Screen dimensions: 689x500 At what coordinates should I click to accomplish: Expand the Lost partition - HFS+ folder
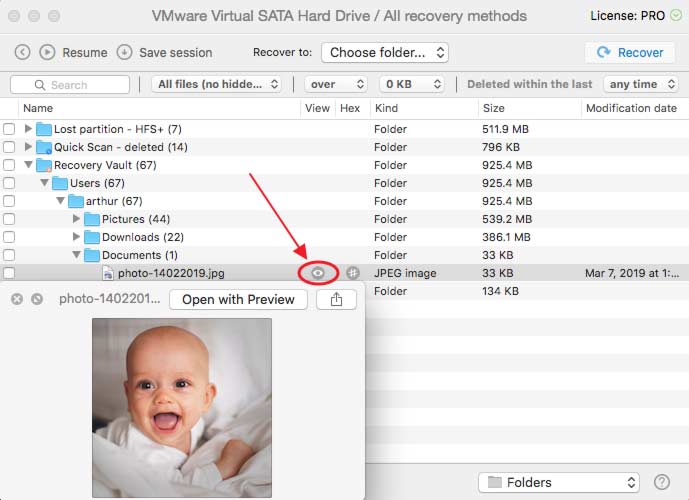(x=28, y=129)
